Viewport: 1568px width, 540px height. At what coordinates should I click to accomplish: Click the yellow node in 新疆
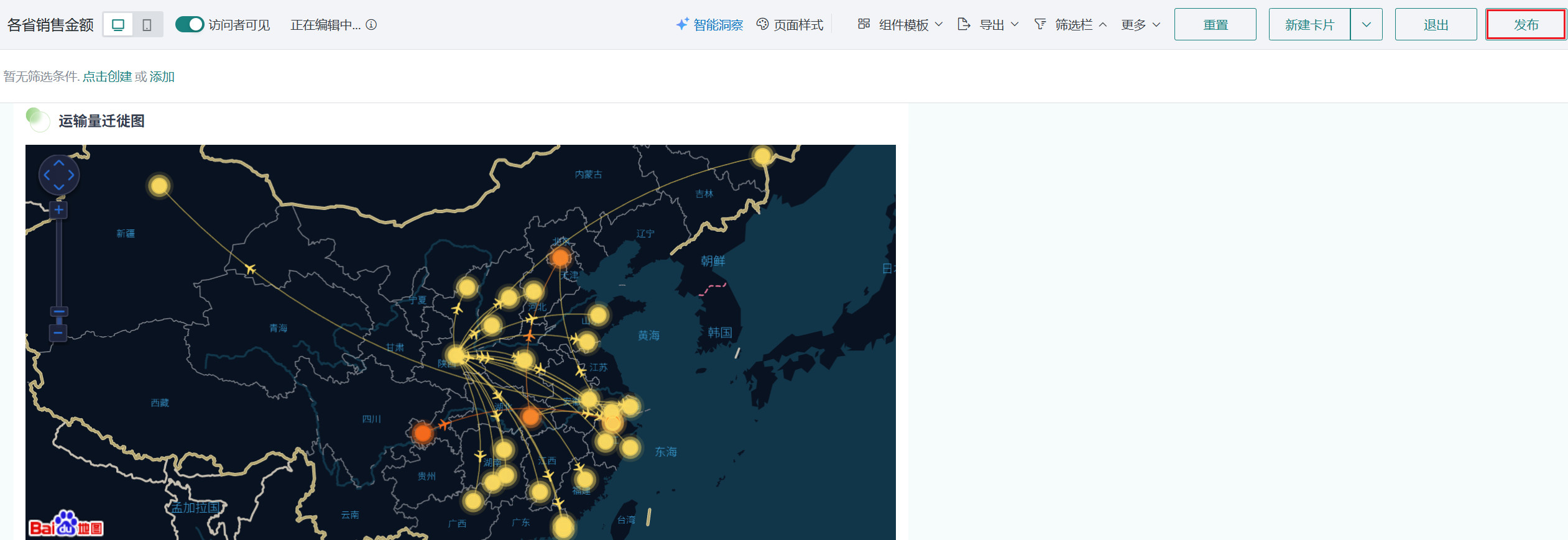159,186
